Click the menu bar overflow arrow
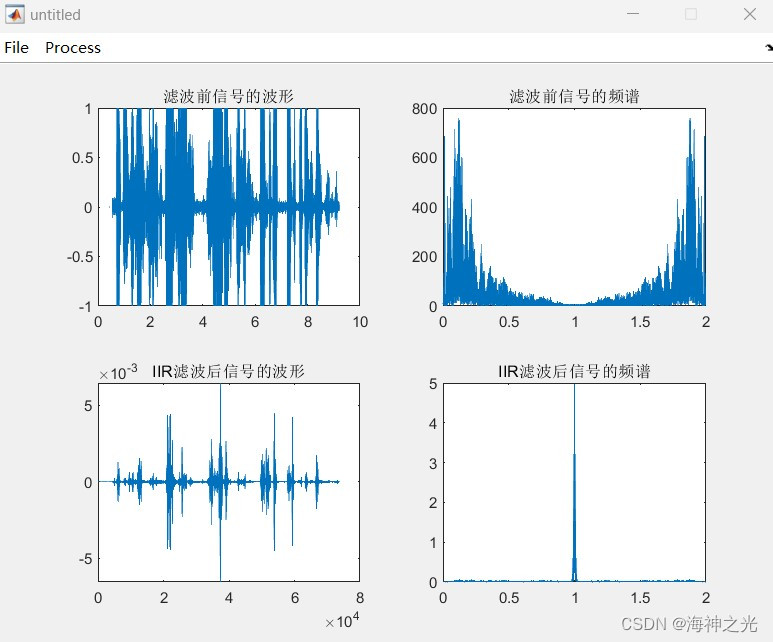The width and height of the screenshot is (773, 642). [x=769, y=47]
